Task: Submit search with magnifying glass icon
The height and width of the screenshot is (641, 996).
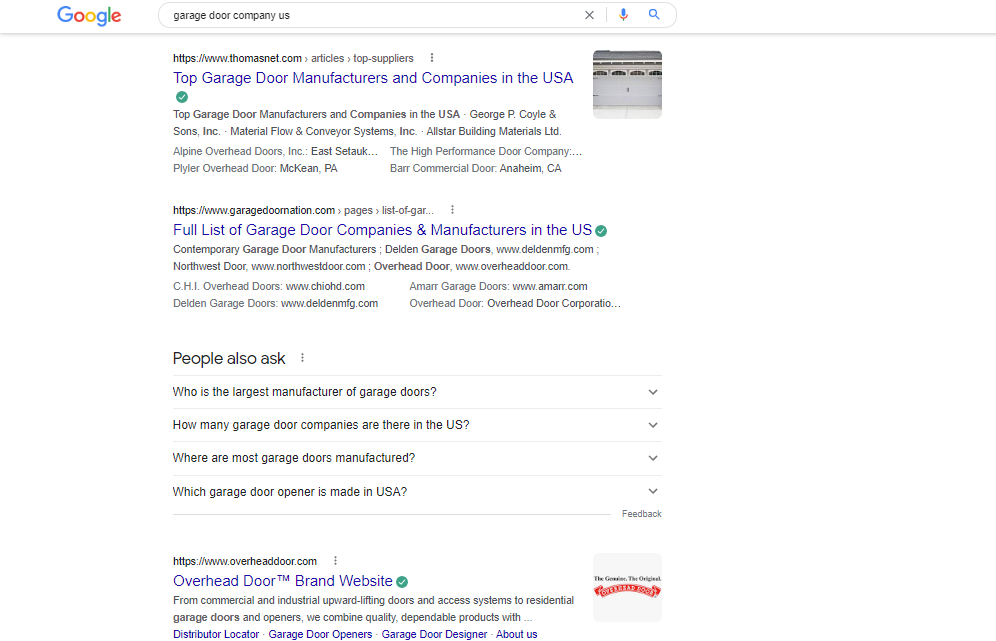Action: point(654,15)
